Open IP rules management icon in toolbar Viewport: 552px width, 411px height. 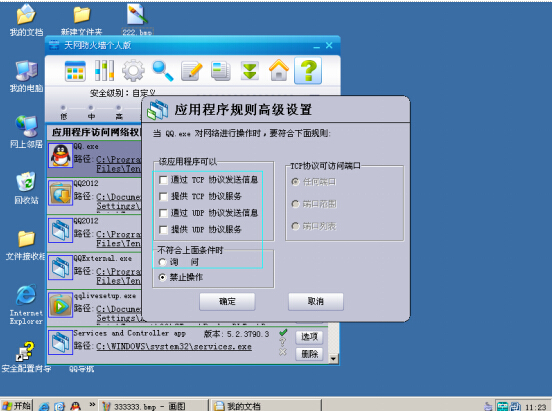click(104, 70)
